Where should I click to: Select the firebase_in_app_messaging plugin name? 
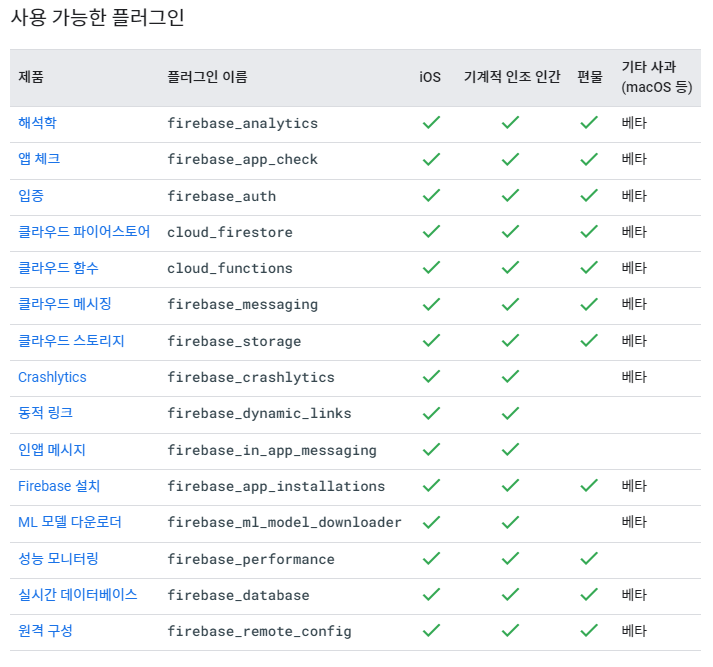pos(272,451)
